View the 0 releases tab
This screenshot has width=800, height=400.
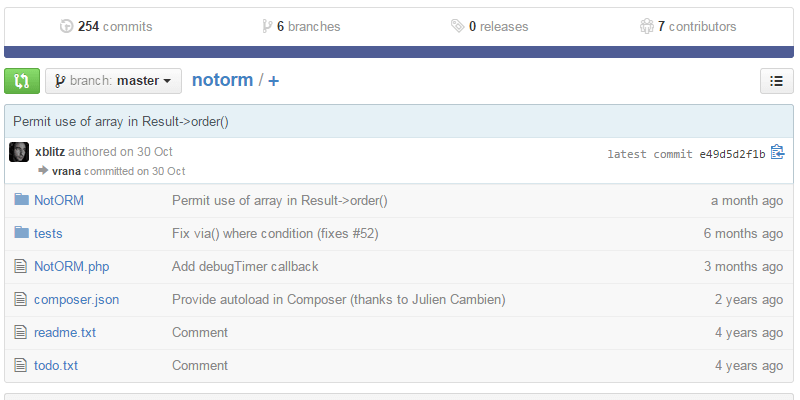pyautogui.click(x=489, y=27)
